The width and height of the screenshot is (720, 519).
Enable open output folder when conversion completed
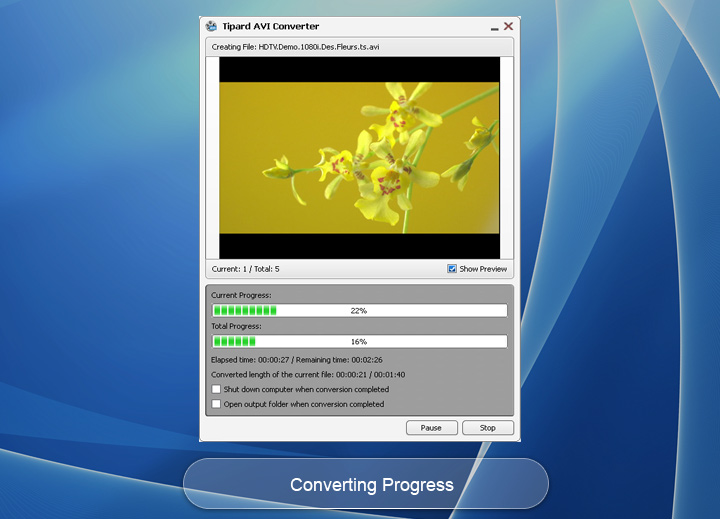point(216,404)
